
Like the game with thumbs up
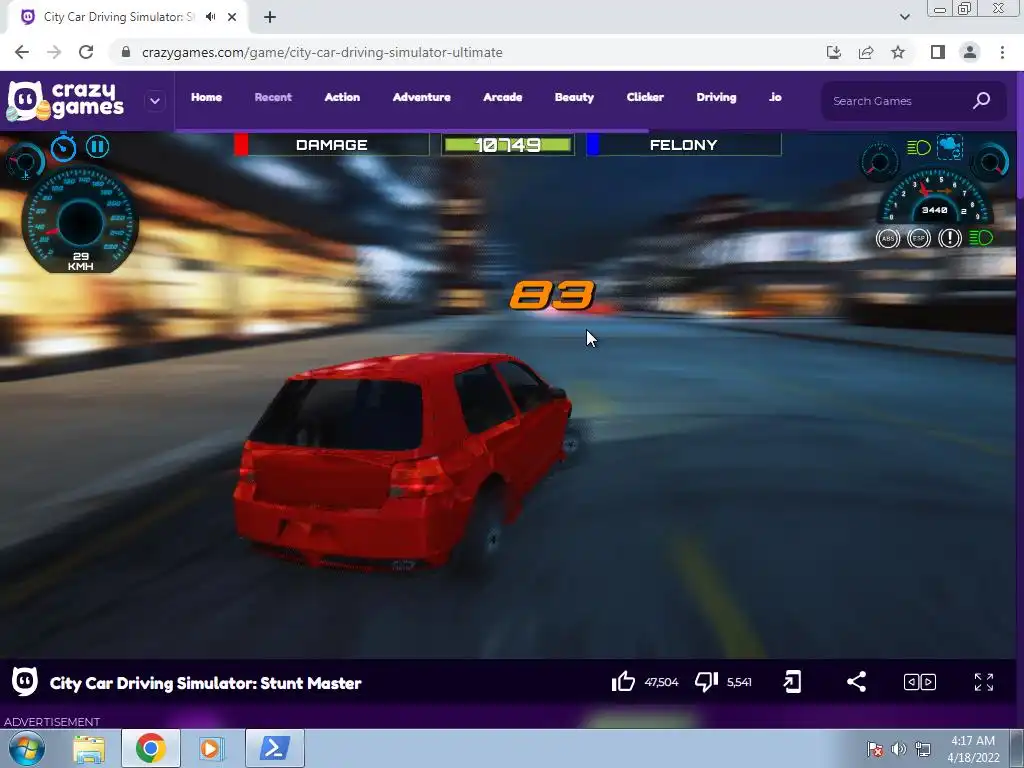click(623, 682)
